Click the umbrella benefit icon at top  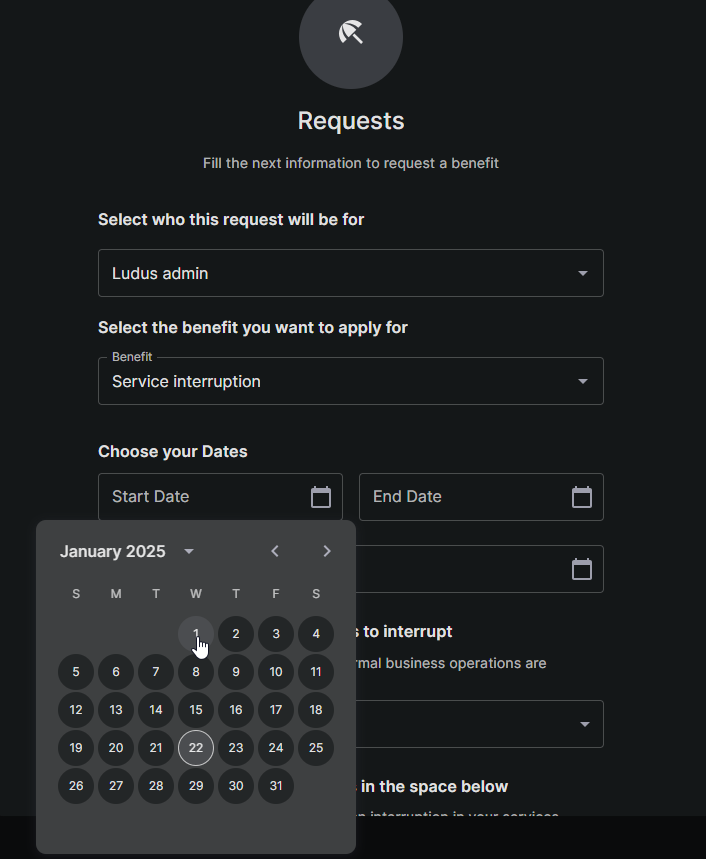(350, 34)
